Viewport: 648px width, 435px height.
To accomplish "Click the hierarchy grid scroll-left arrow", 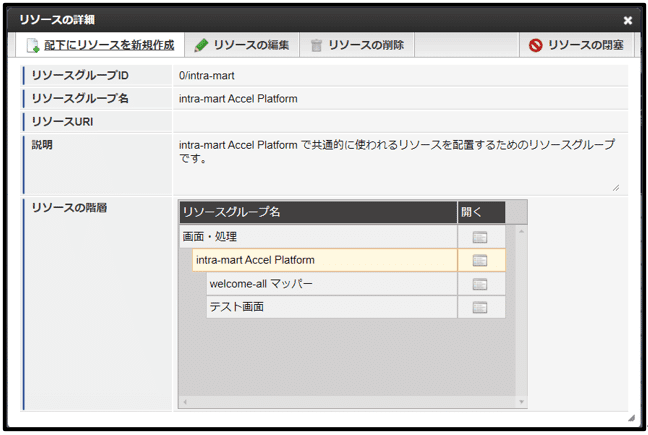I will coord(185,402).
